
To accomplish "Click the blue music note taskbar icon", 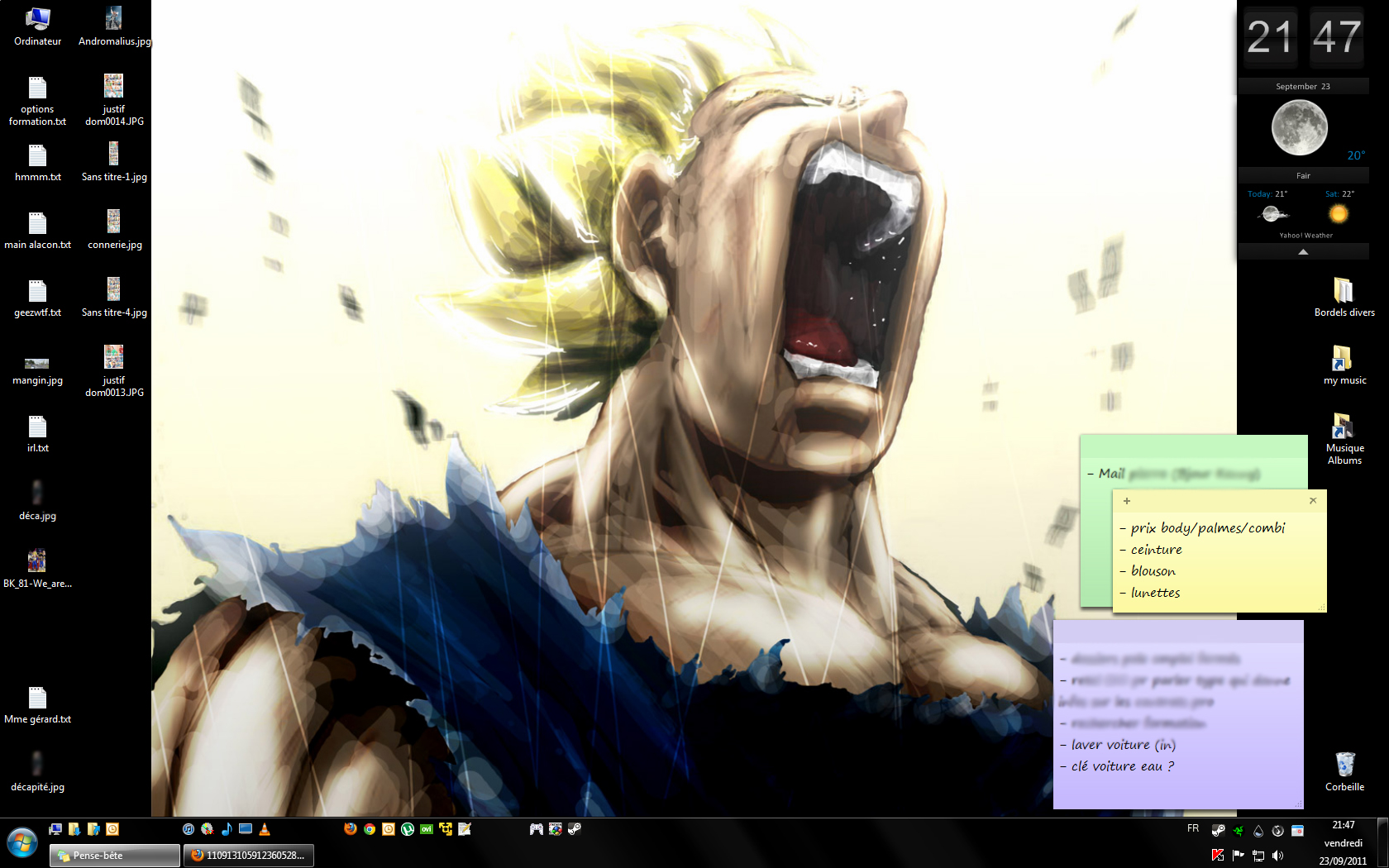I will pos(227,829).
